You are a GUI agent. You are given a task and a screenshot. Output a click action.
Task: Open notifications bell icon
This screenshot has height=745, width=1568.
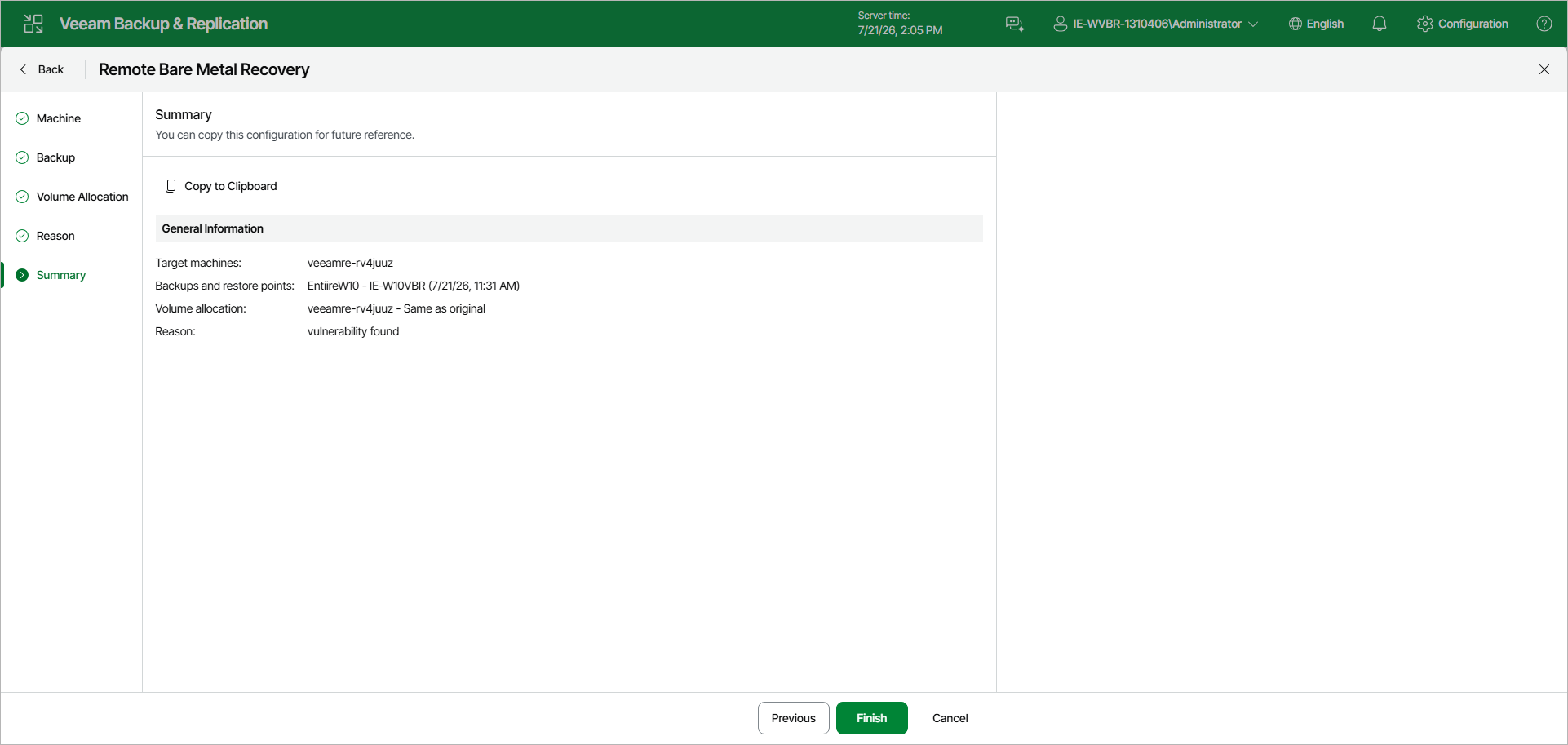1380,24
